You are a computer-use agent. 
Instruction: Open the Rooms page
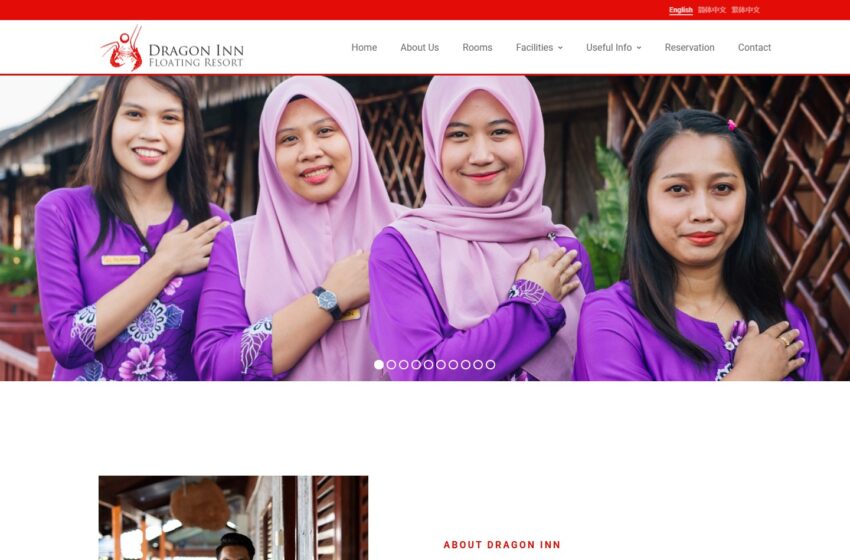(477, 48)
